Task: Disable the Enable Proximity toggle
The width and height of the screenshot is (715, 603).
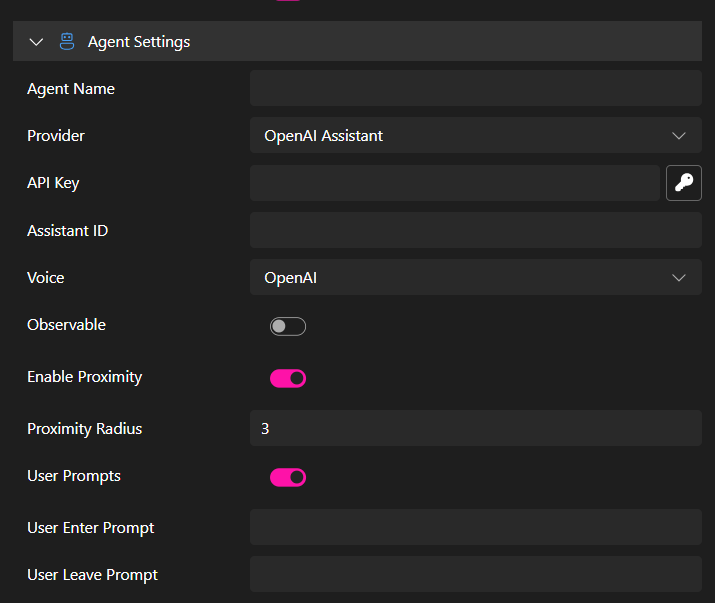Action: pyautogui.click(x=288, y=378)
